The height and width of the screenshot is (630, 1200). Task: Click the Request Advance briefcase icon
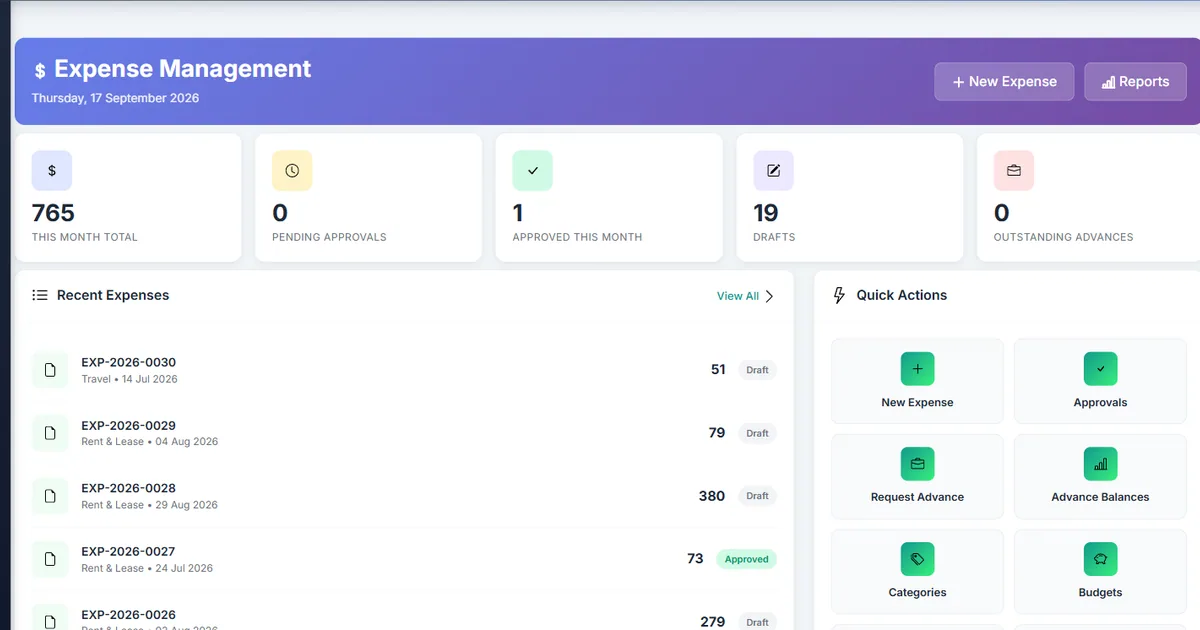pos(917,464)
